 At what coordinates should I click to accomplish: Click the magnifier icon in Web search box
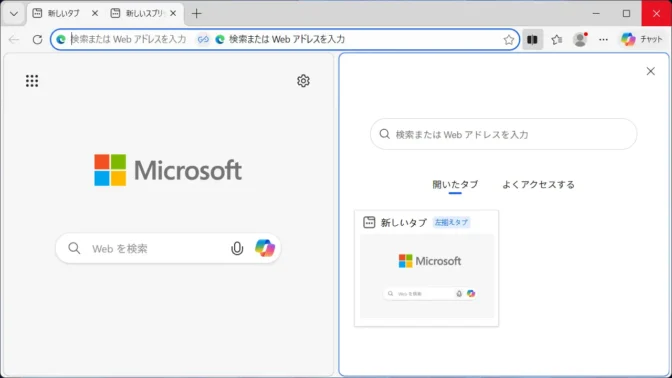(x=74, y=248)
